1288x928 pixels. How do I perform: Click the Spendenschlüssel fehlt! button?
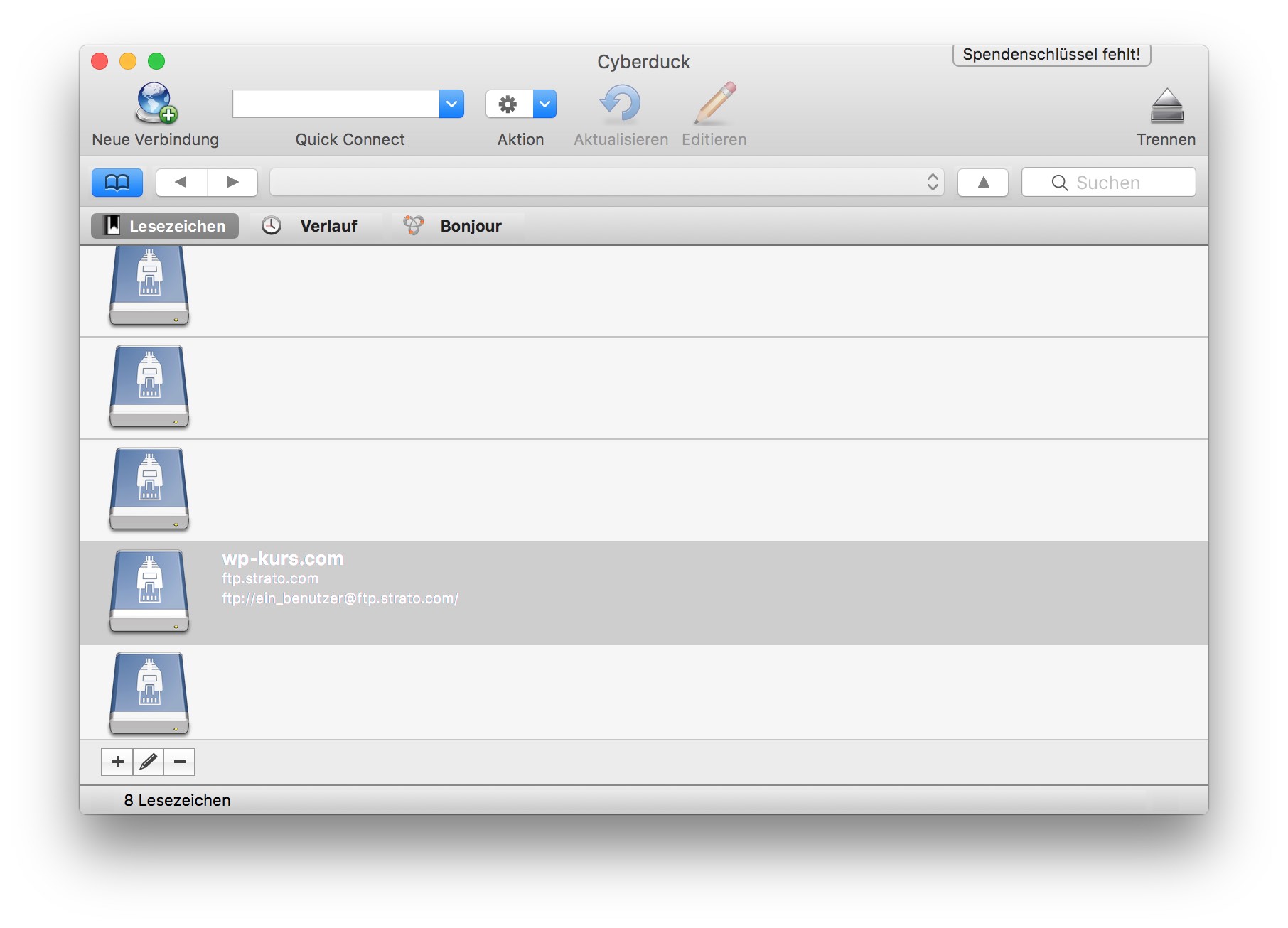(1051, 55)
